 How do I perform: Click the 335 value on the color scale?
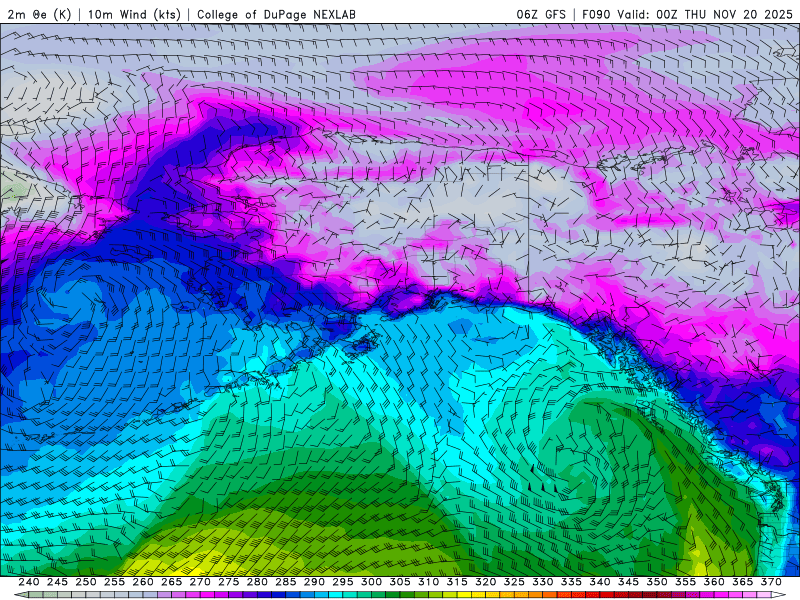click(x=571, y=582)
